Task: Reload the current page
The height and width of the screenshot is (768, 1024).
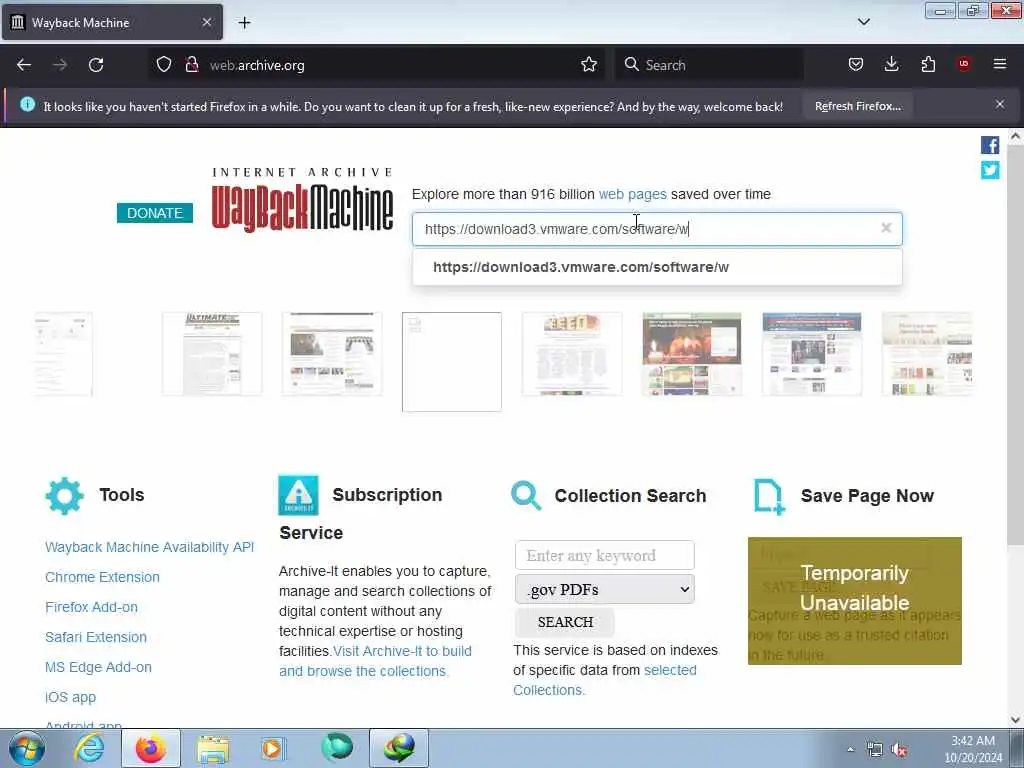Action: coord(96,65)
